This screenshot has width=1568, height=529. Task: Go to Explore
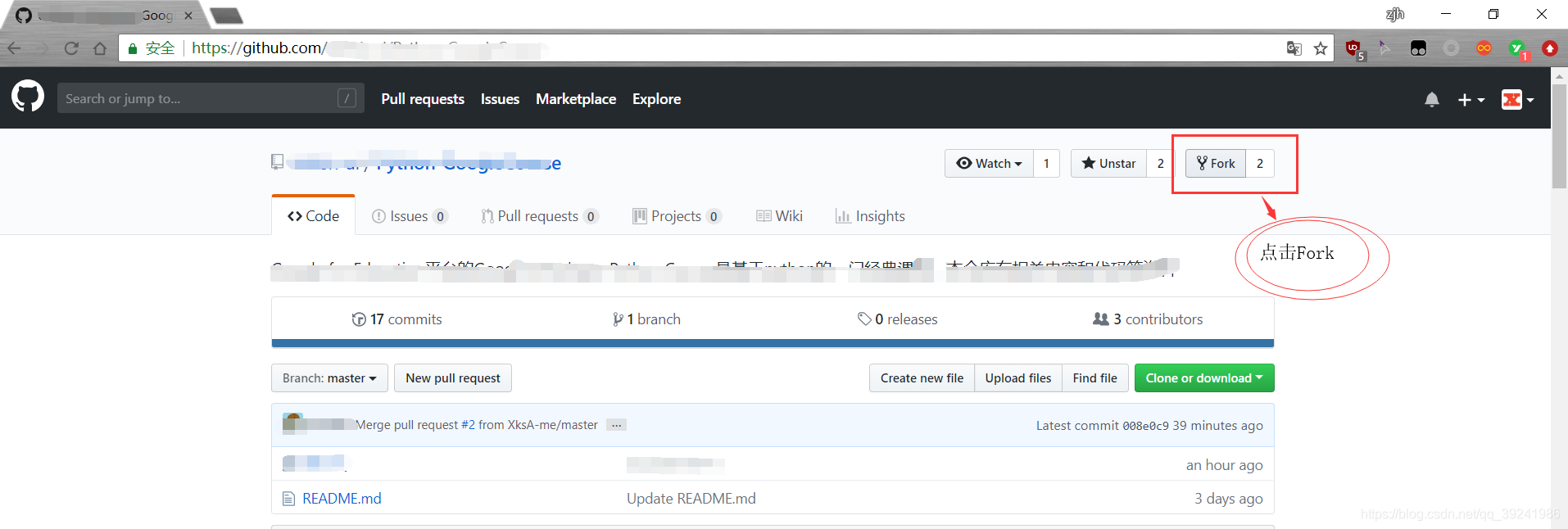[x=656, y=98]
